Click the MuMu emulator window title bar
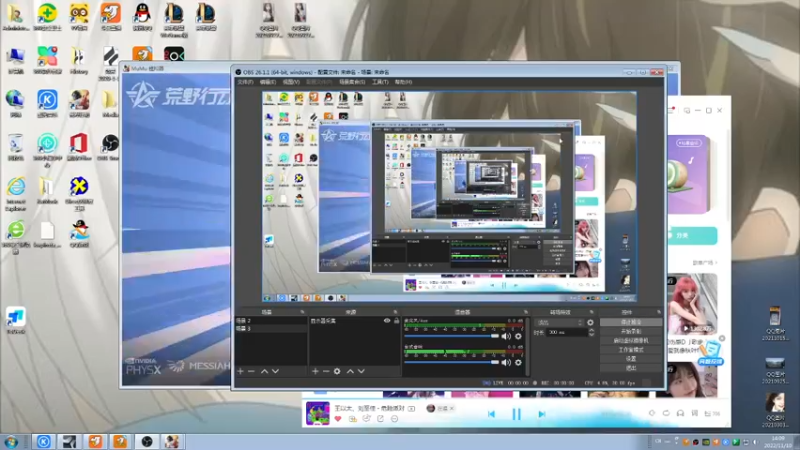Screen dimensions: 800x450 [175, 68]
